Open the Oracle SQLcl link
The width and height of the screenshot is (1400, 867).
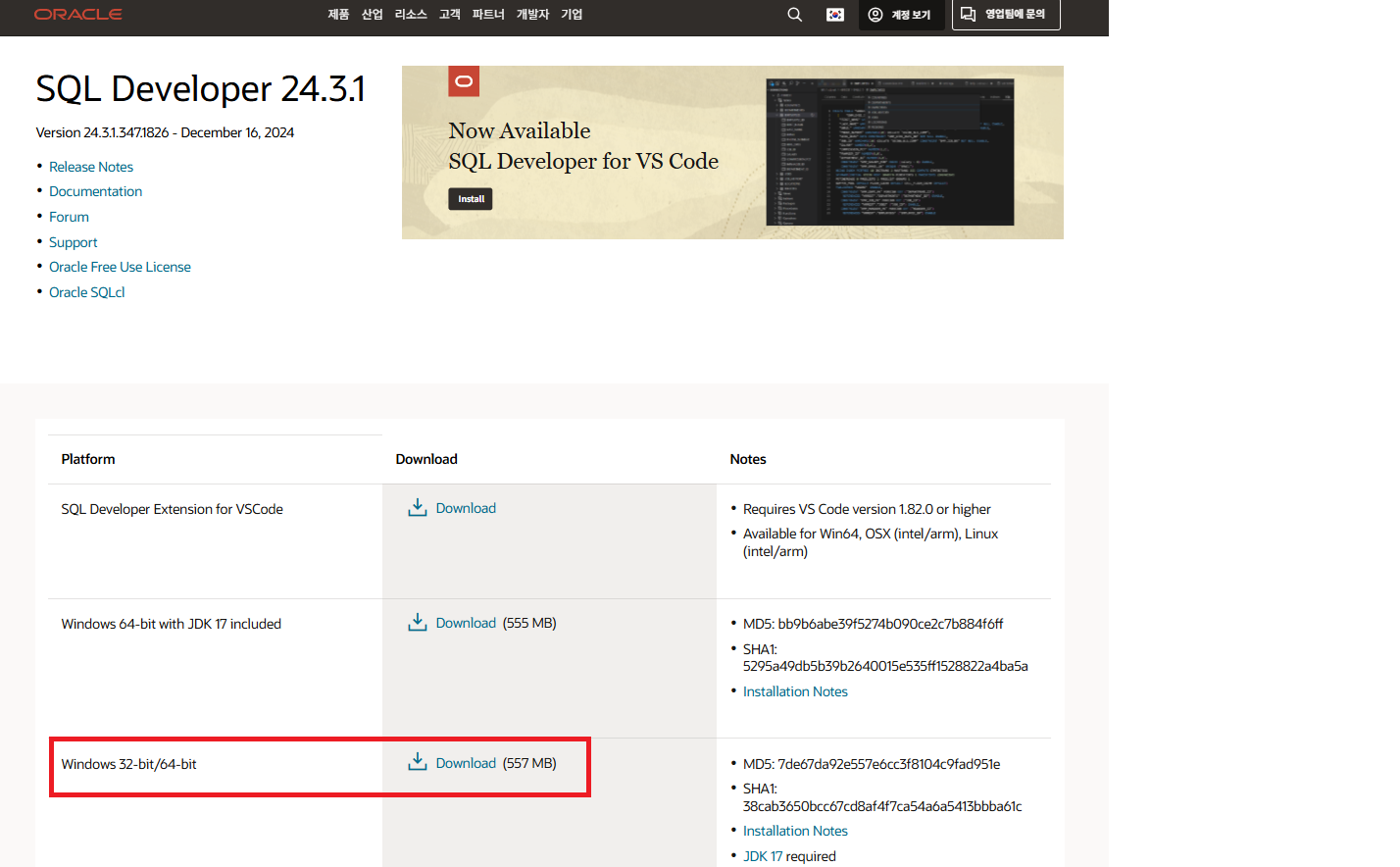[87, 292]
